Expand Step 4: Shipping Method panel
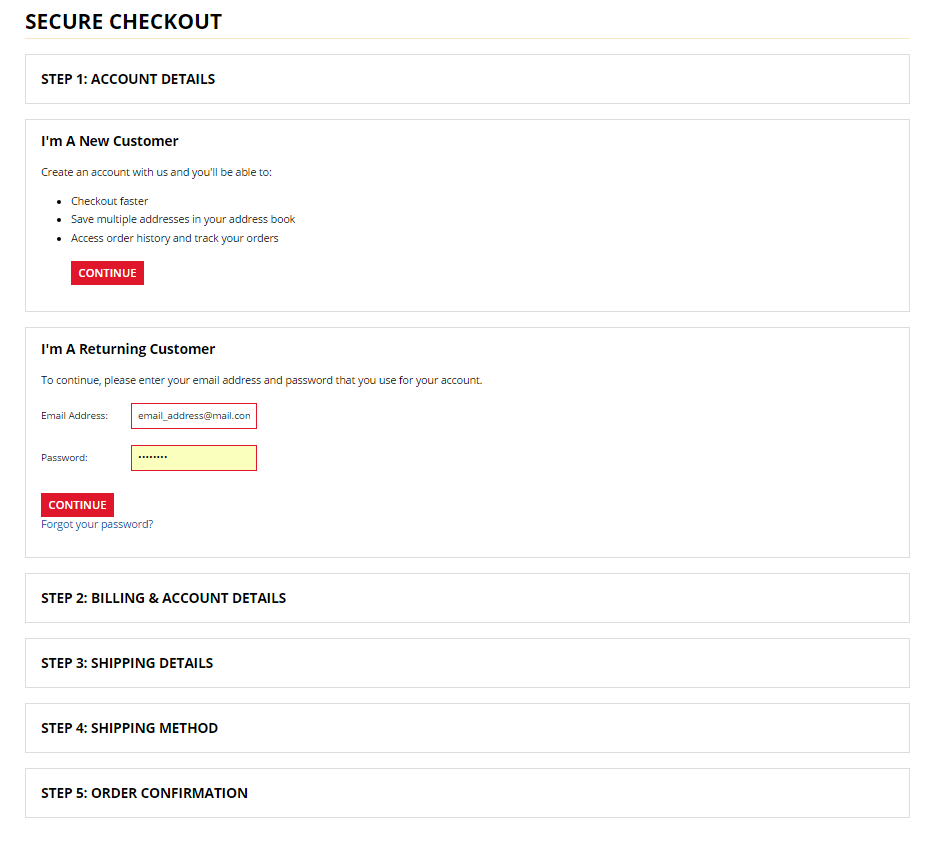 click(129, 728)
